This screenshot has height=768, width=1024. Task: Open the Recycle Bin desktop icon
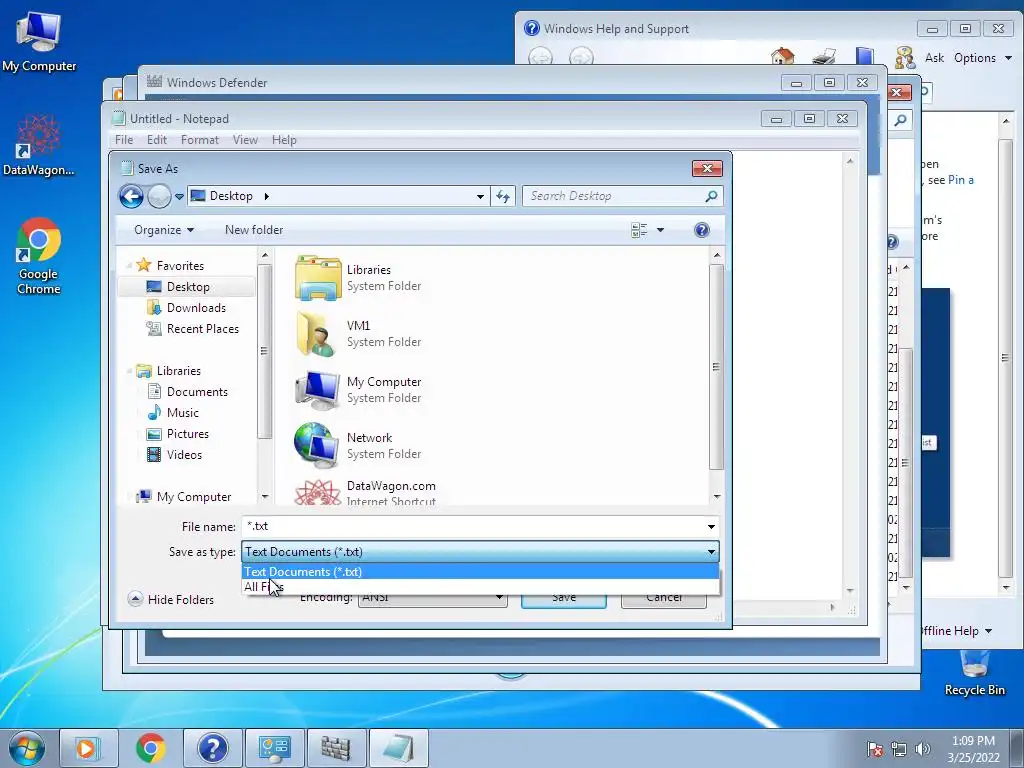point(974,673)
